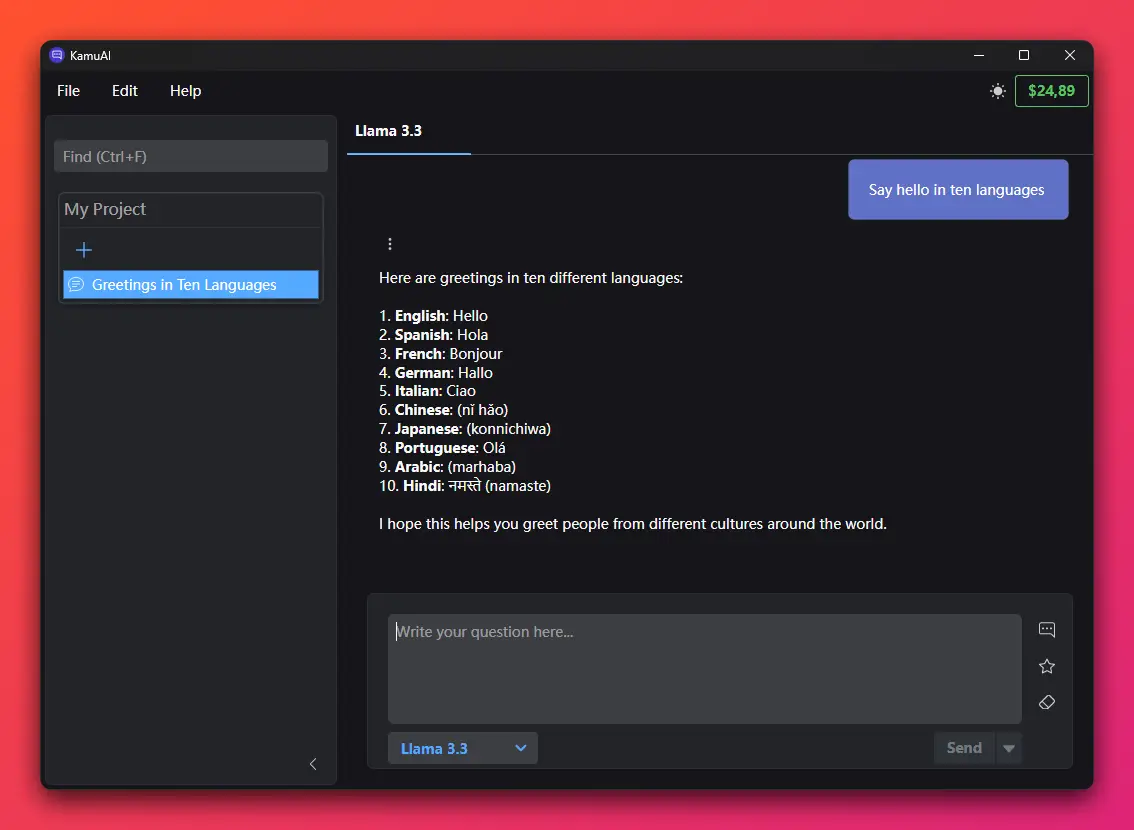
Task: Click the chat bubble icon beside input
Action: tap(1046, 630)
